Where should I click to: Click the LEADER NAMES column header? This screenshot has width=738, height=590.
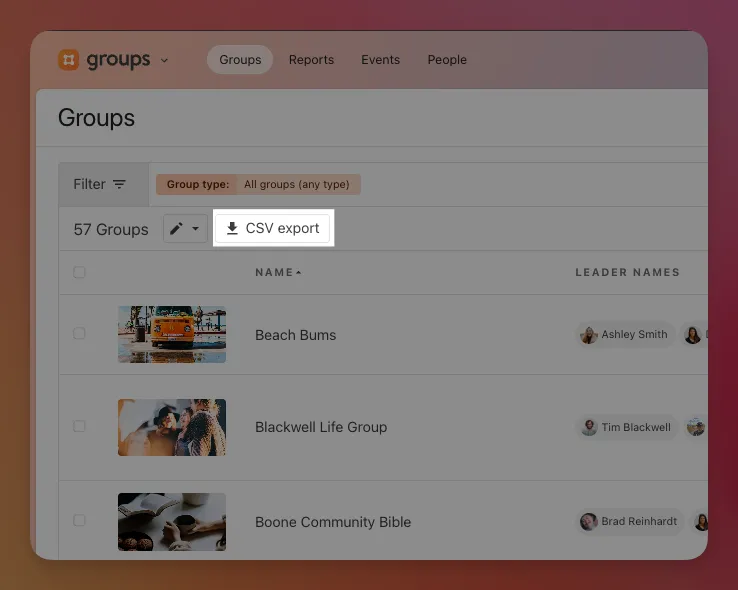(x=627, y=272)
